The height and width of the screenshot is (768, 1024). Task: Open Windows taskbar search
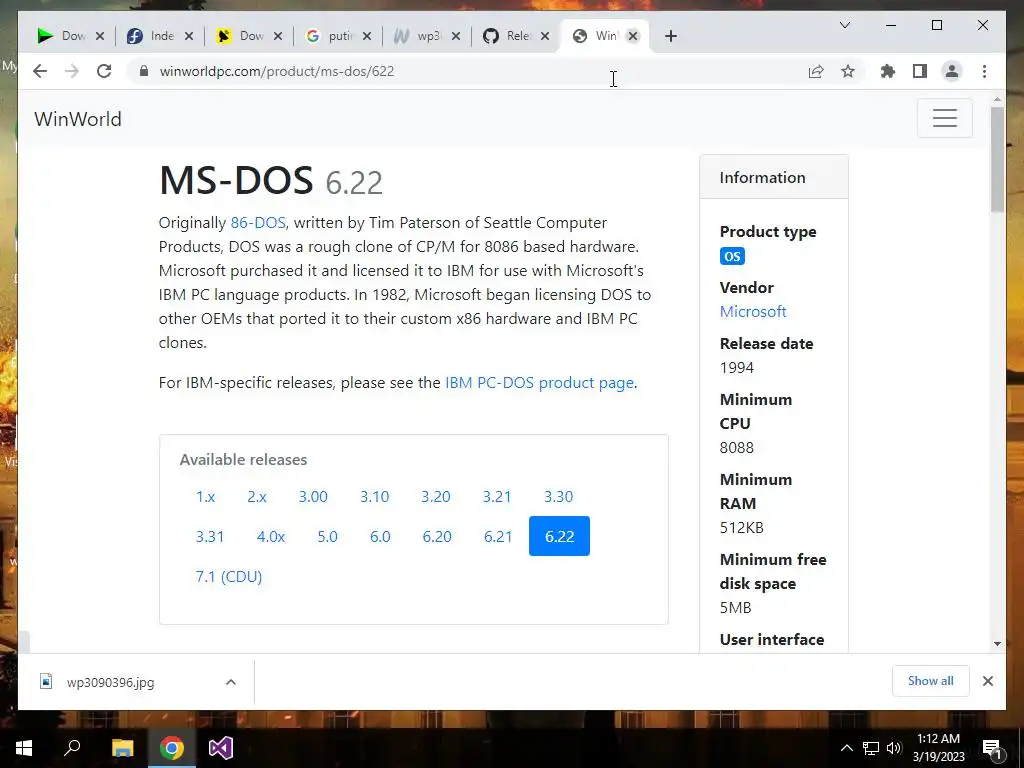72,748
